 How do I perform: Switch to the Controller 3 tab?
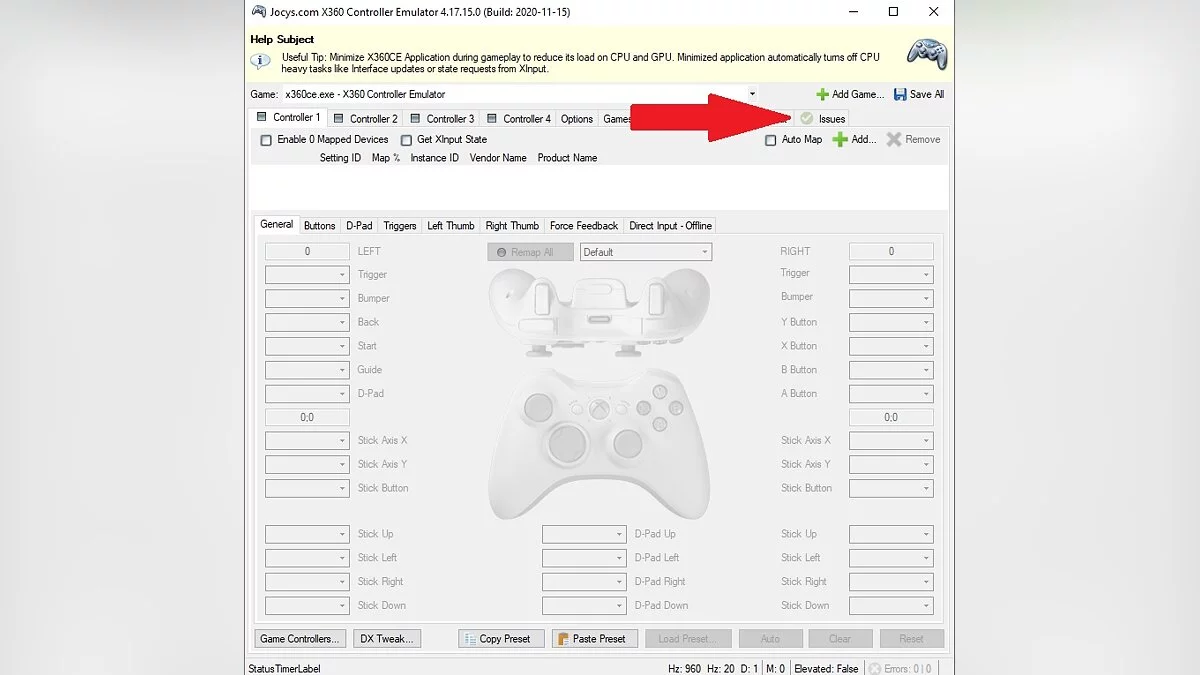click(x=443, y=119)
